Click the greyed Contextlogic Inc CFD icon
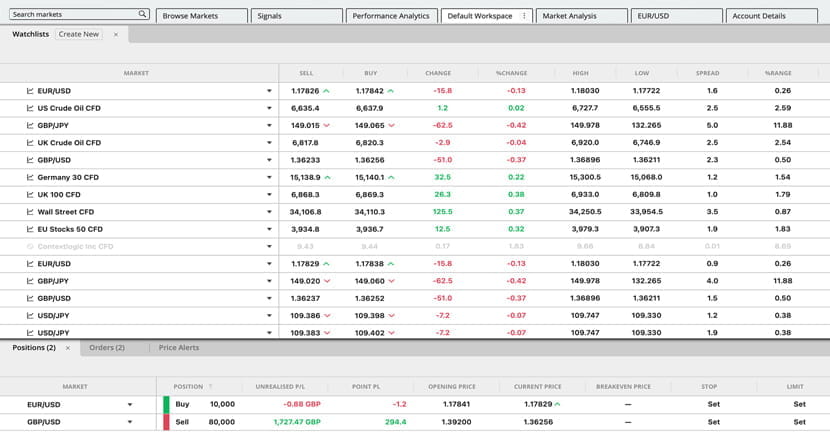 (x=30, y=247)
